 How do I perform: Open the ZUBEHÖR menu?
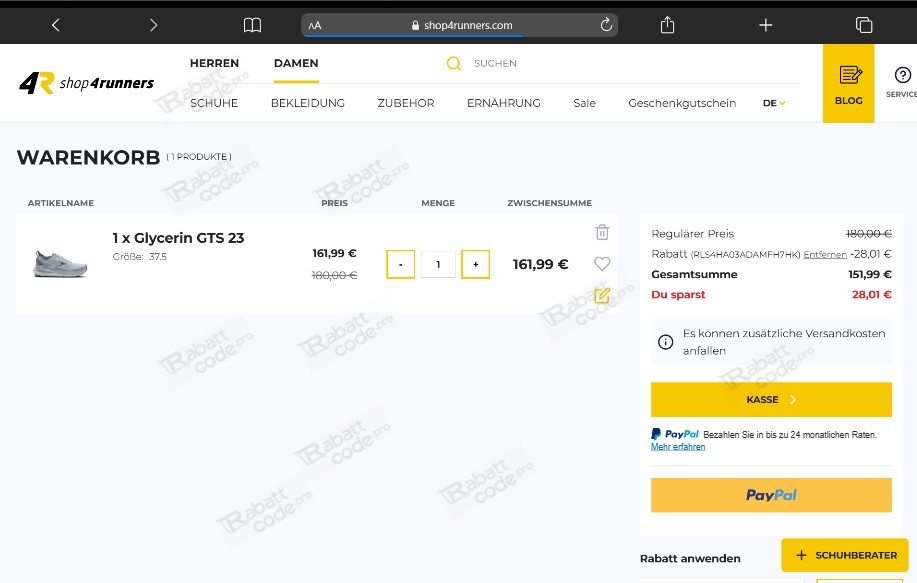(x=406, y=103)
